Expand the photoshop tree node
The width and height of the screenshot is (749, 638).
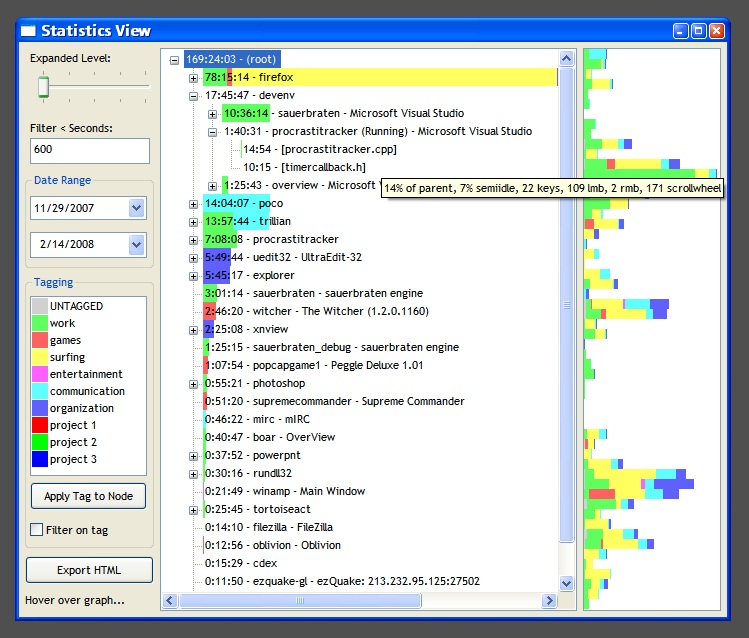pyautogui.click(x=193, y=384)
